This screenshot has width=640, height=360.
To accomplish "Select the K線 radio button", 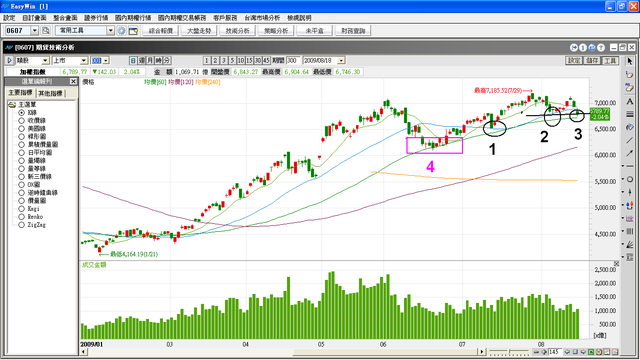I will [x=21, y=113].
